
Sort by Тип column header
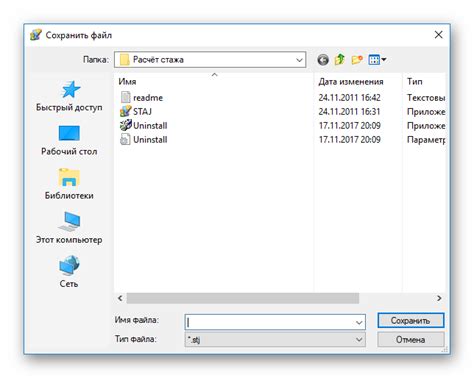[415, 82]
